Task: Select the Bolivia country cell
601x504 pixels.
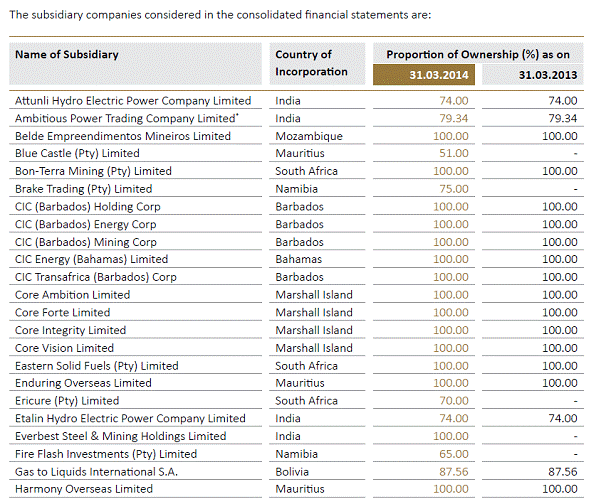Action: click(x=293, y=471)
